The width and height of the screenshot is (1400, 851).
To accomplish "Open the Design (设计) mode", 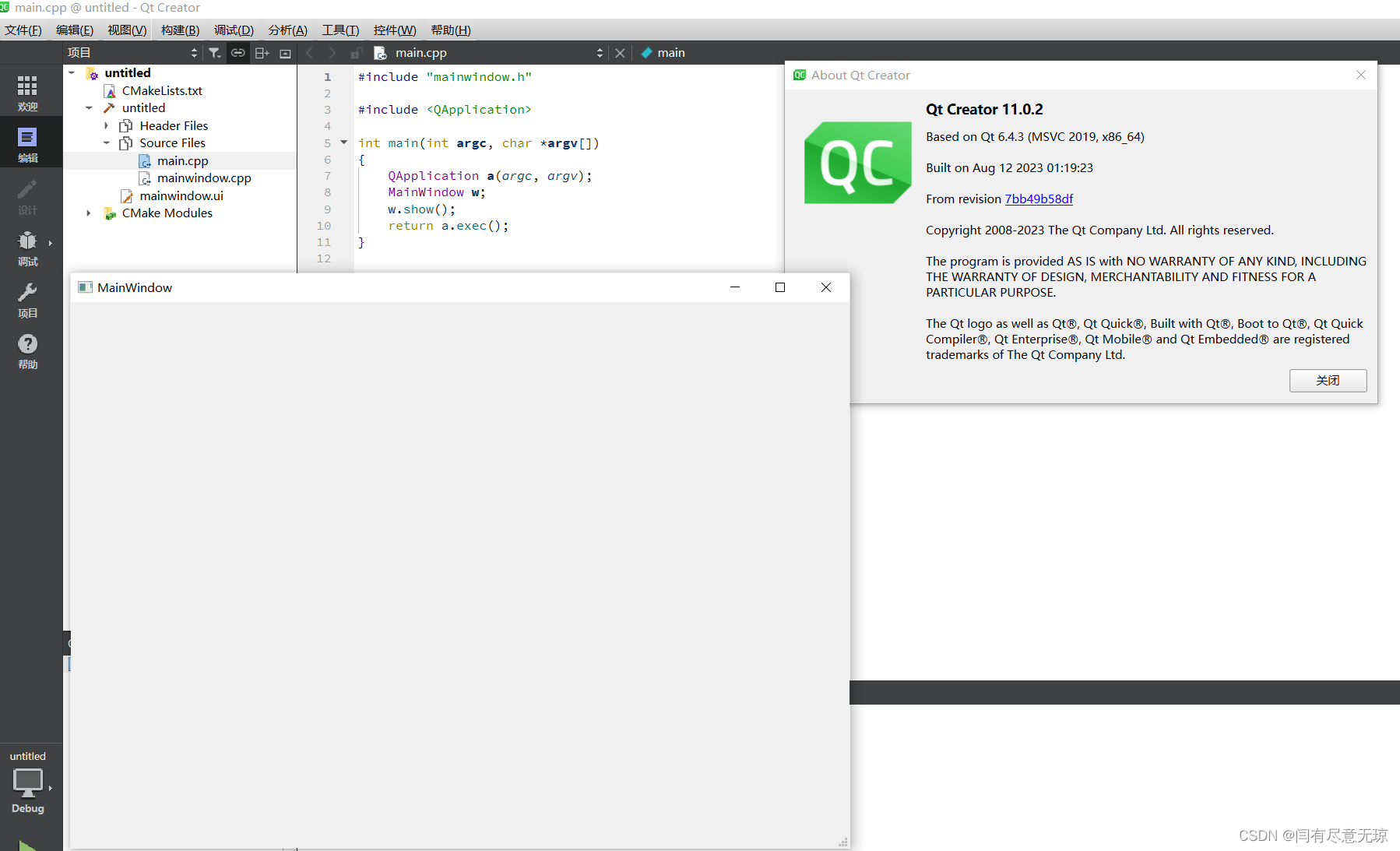I will [27, 196].
